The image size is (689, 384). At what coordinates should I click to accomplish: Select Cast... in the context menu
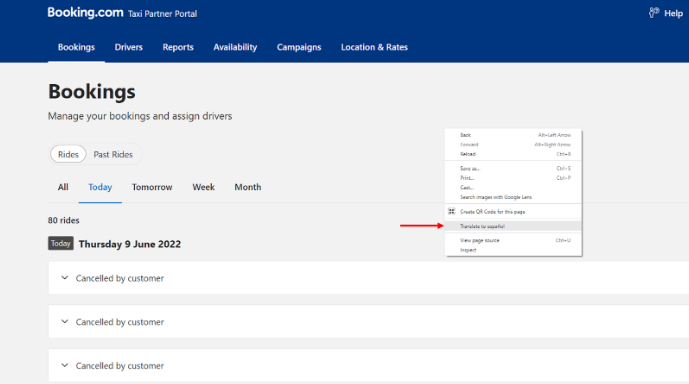click(x=513, y=188)
